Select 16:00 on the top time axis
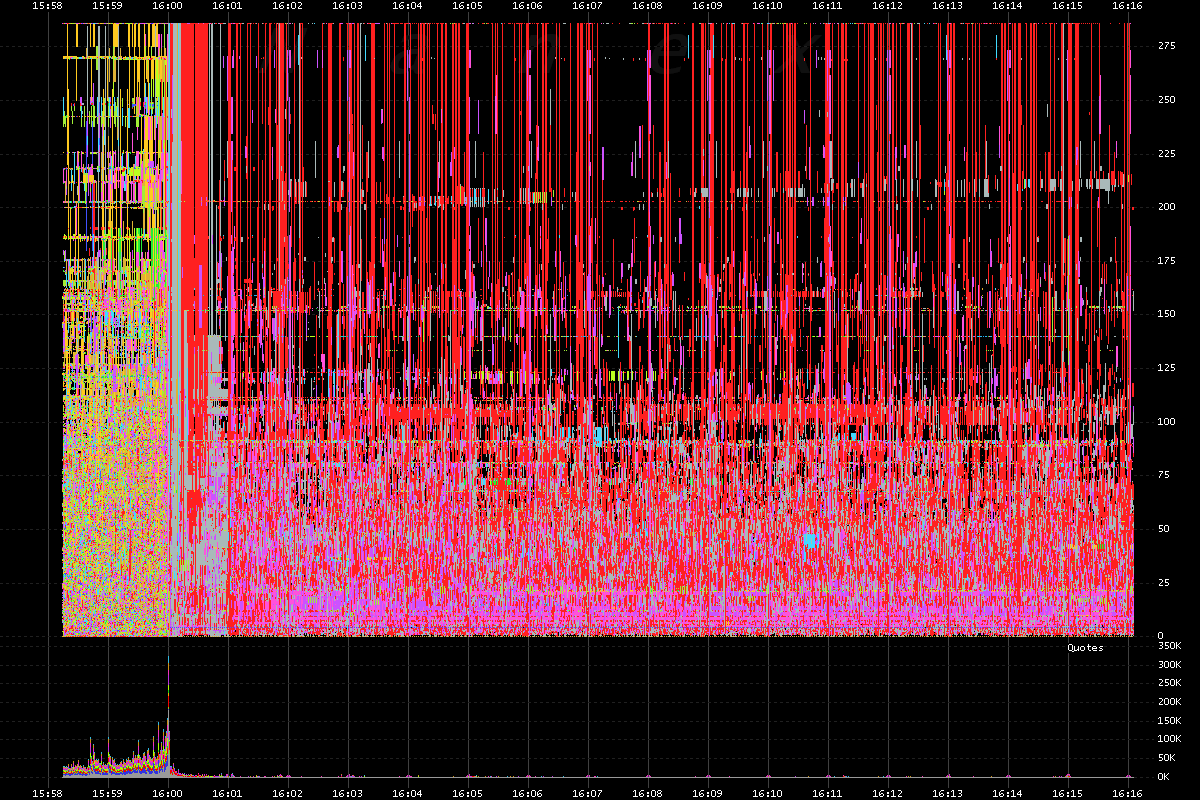The width and height of the screenshot is (1200, 800). click(x=167, y=6)
